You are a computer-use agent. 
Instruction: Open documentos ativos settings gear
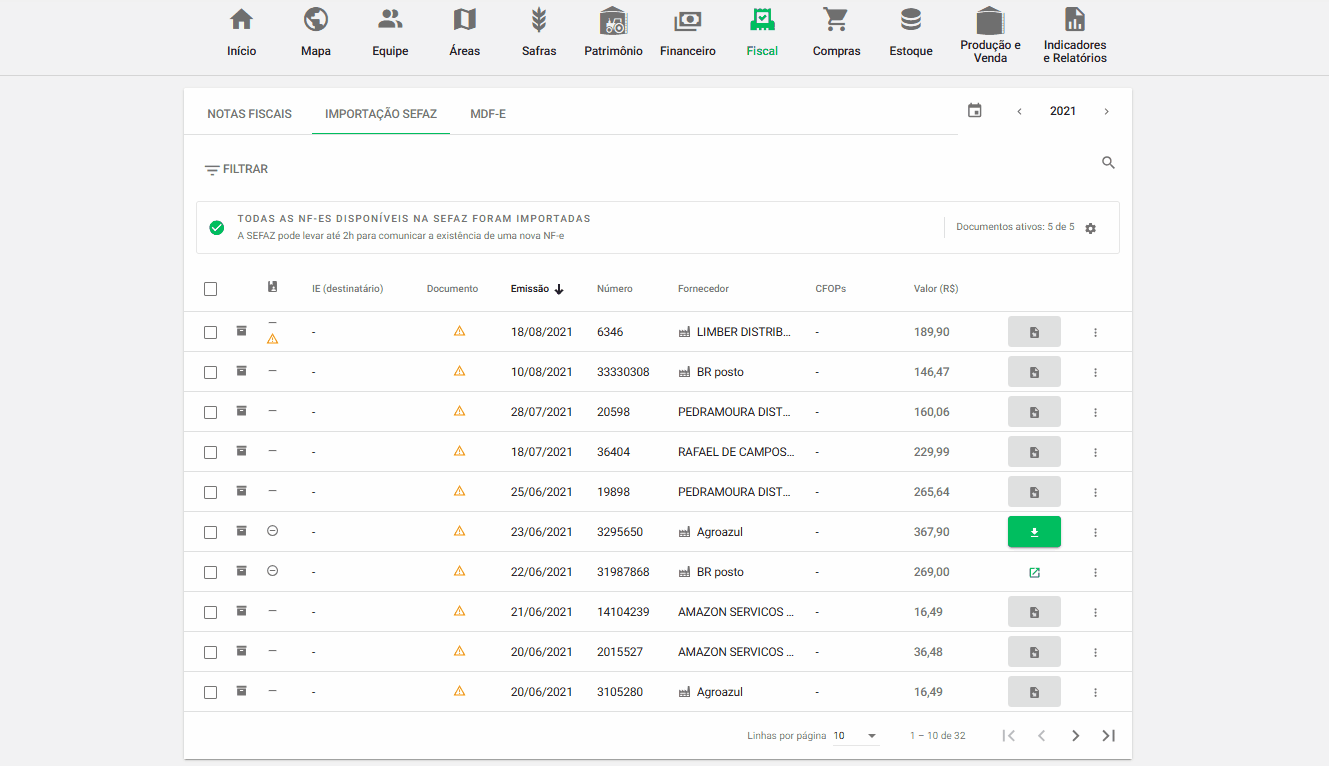pos(1090,228)
